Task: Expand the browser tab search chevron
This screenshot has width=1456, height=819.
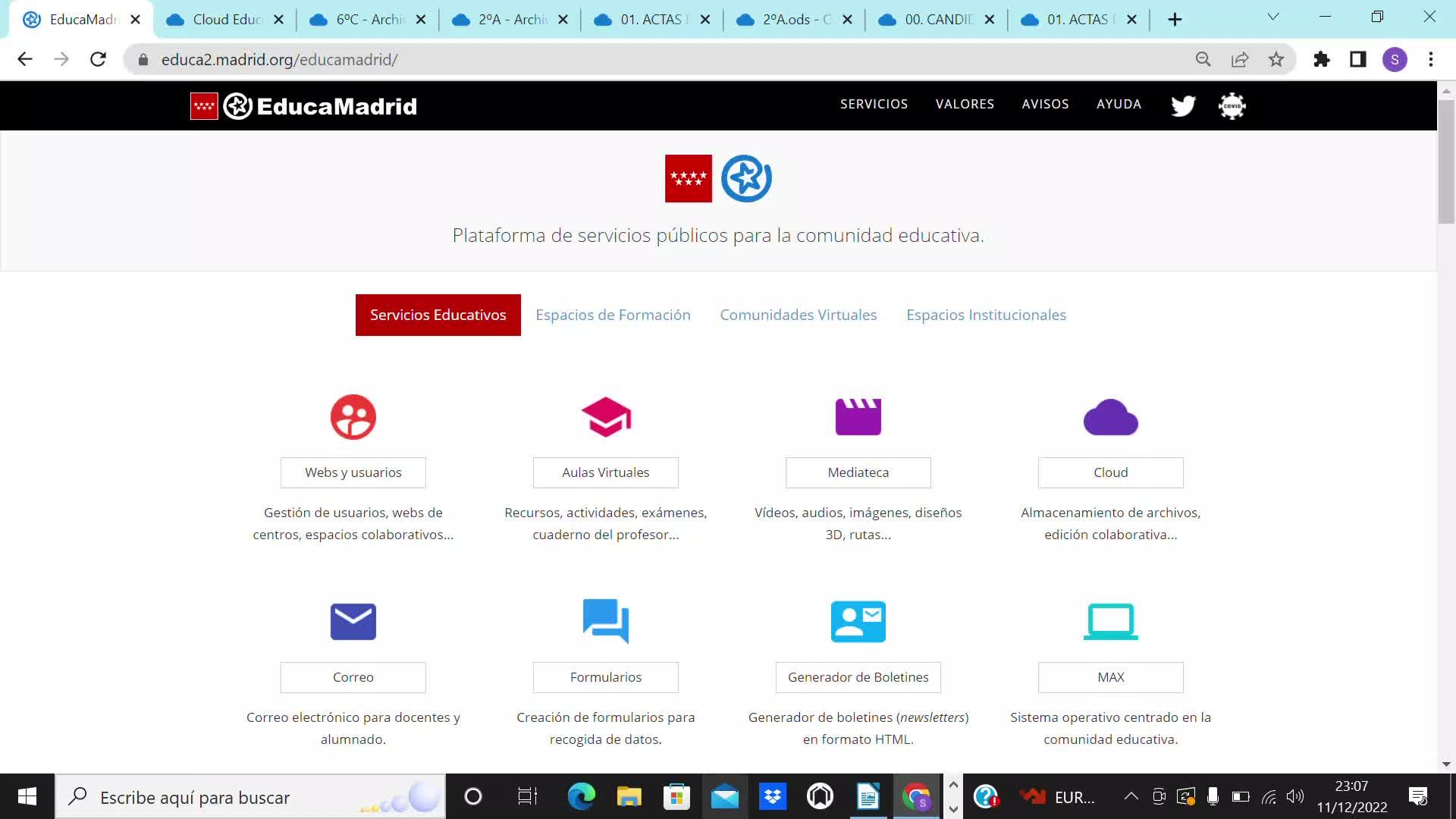Action: point(1273,17)
